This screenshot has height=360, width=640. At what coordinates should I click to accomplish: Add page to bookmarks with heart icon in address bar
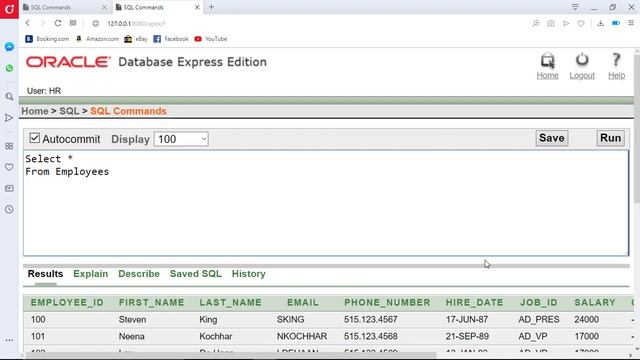pos(580,24)
